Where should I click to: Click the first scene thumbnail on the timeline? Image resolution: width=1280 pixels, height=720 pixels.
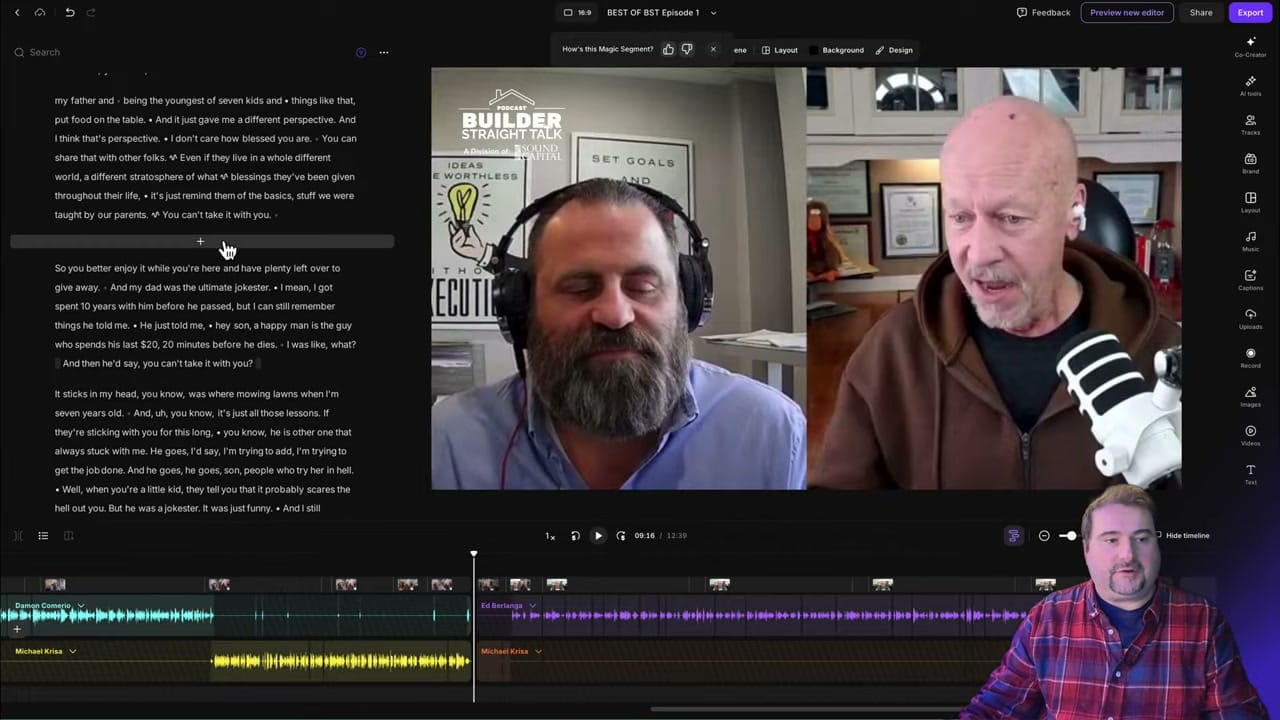pos(55,585)
